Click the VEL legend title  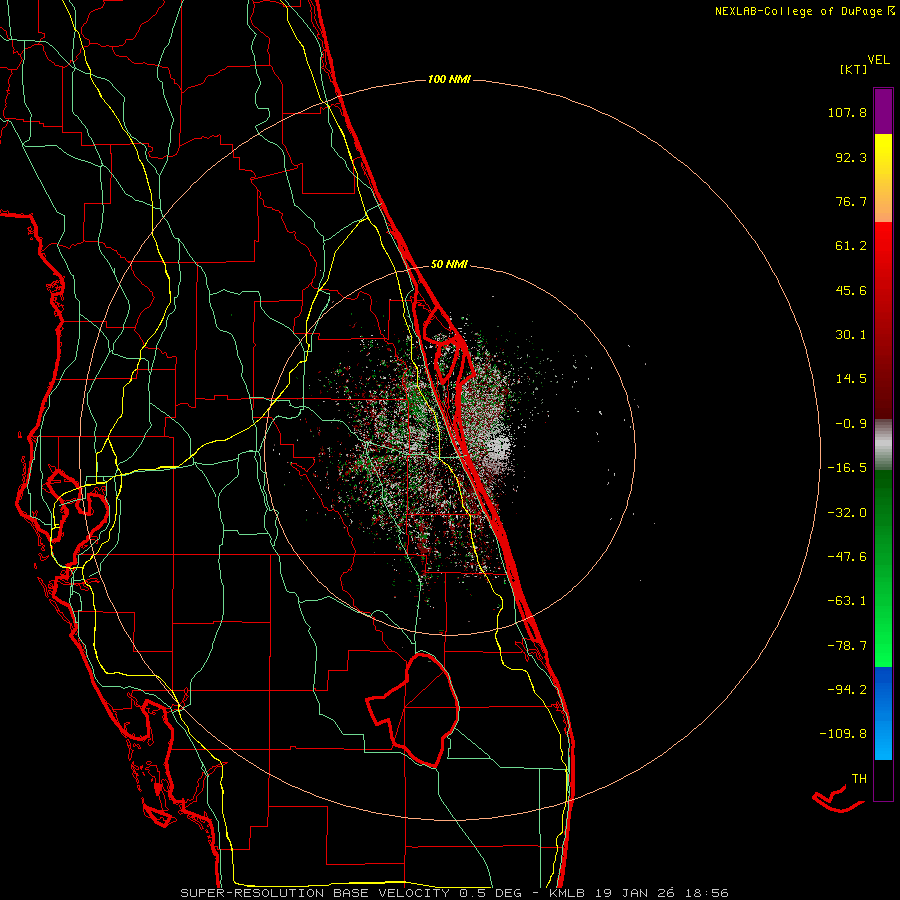pos(878,60)
